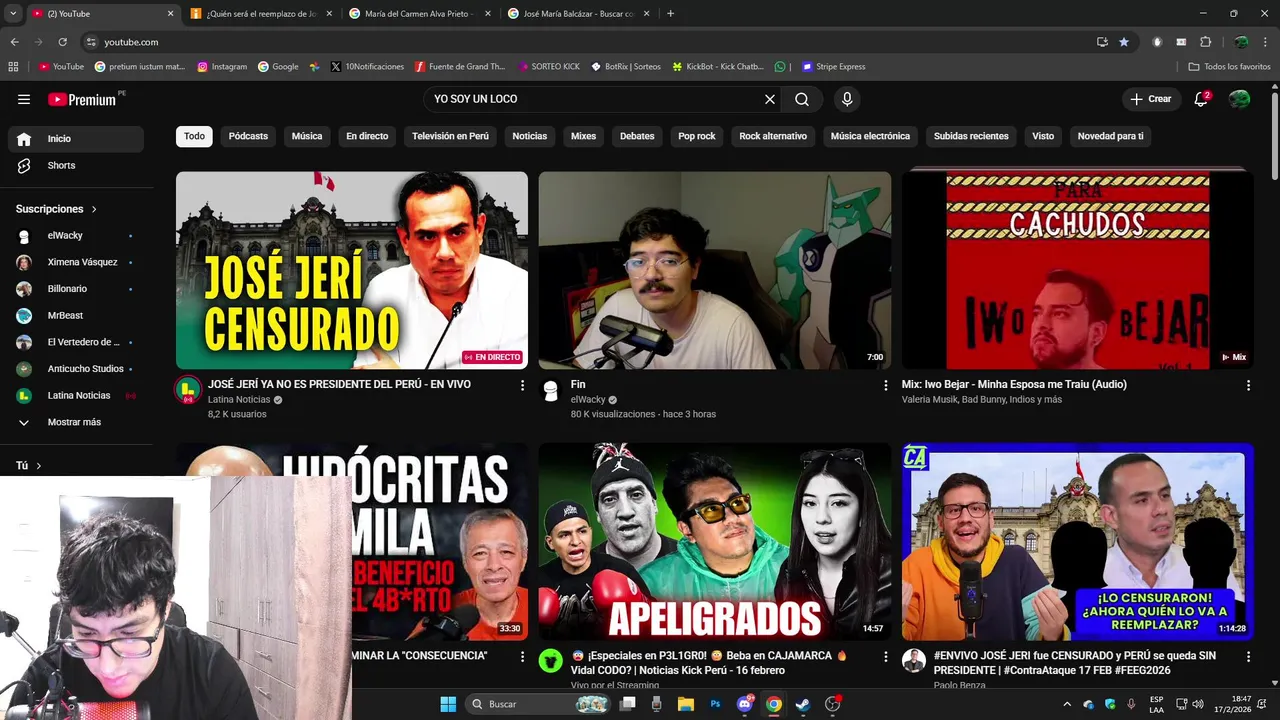Open options for the José Jerí live video
The image size is (1280, 720).
[522, 385]
